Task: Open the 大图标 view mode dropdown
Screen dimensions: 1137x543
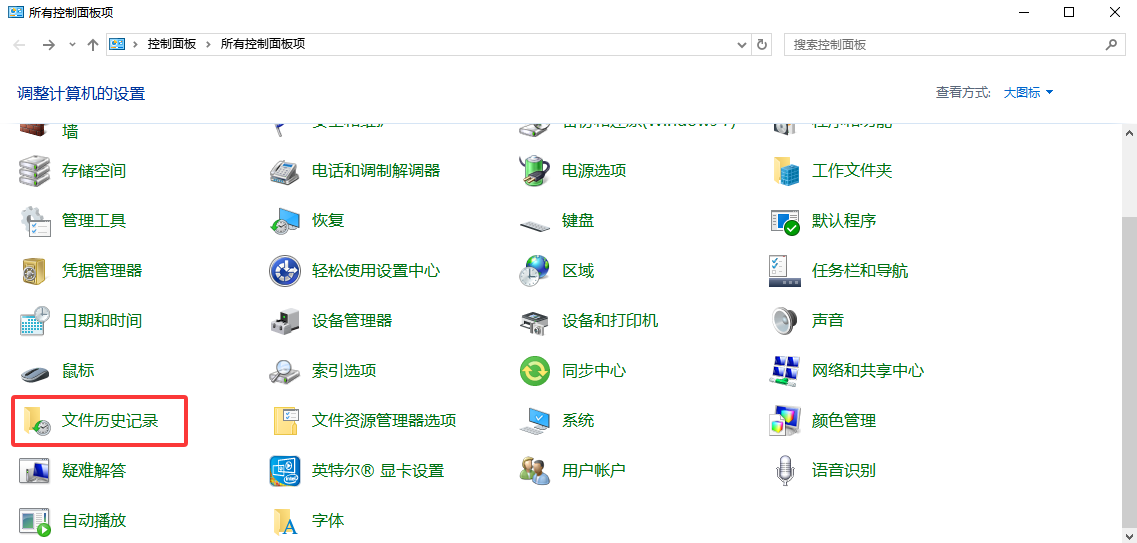Action: [1028, 93]
